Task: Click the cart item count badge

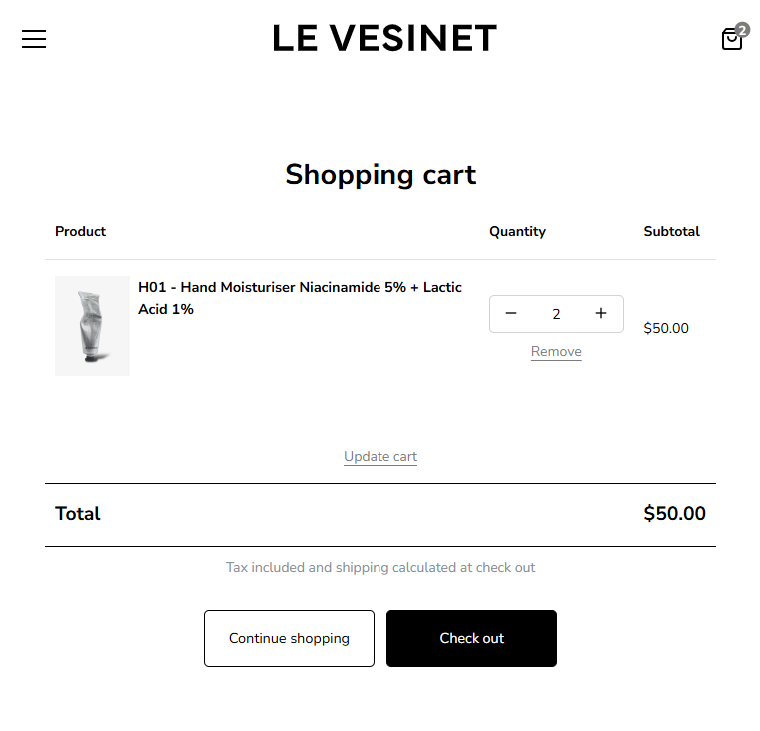Action: point(742,30)
